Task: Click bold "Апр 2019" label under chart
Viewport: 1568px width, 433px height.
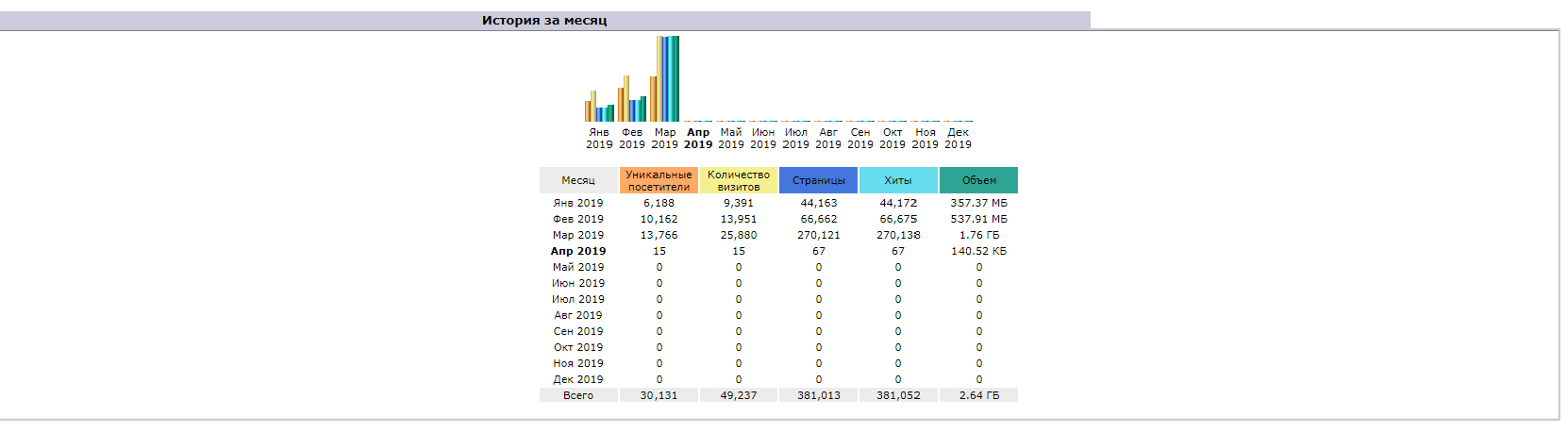Action: click(698, 139)
